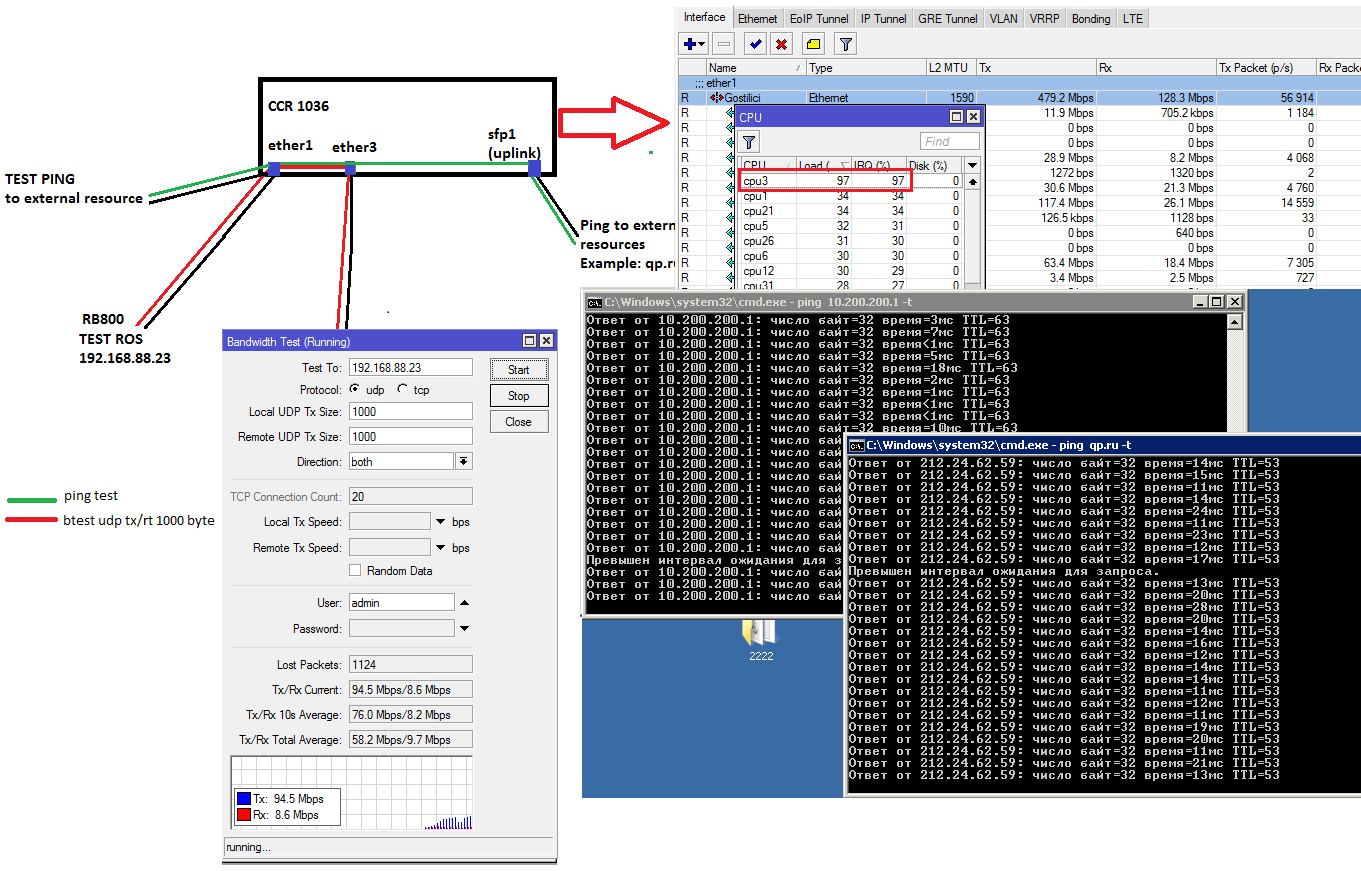This screenshot has width=1361, height=871.
Task: Click the blue plus Add interface button
Action: pos(691,44)
